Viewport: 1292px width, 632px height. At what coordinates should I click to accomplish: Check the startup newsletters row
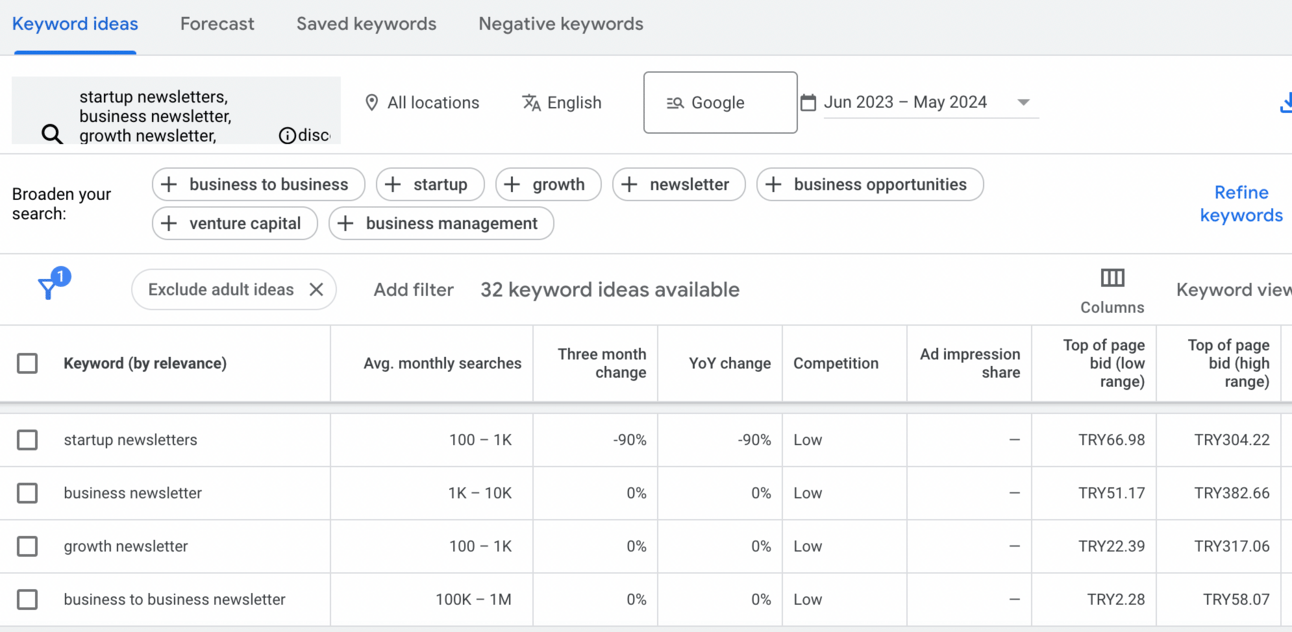click(x=28, y=440)
